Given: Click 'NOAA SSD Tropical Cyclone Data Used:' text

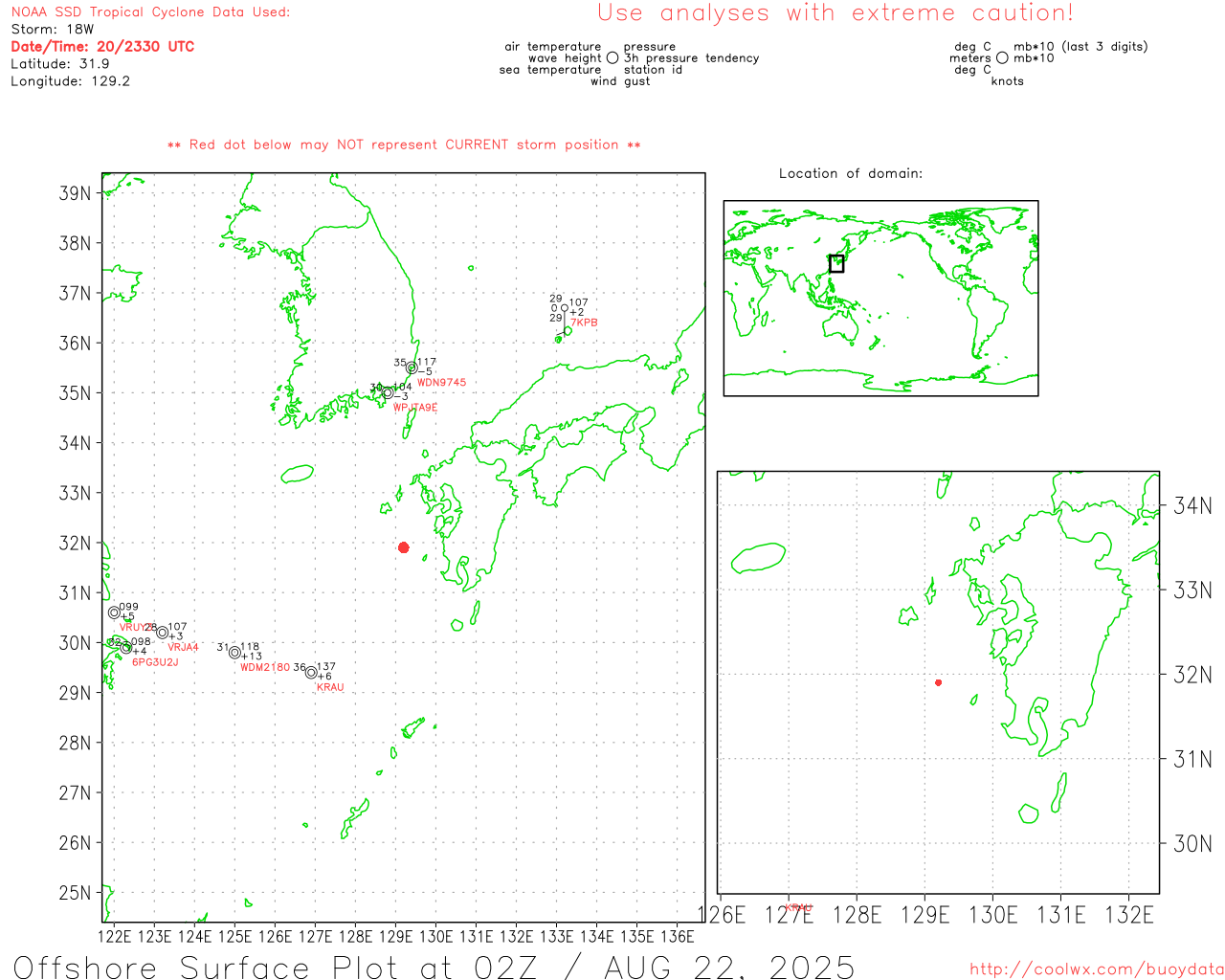Looking at the screenshot, I should pyautogui.click(x=150, y=12).
